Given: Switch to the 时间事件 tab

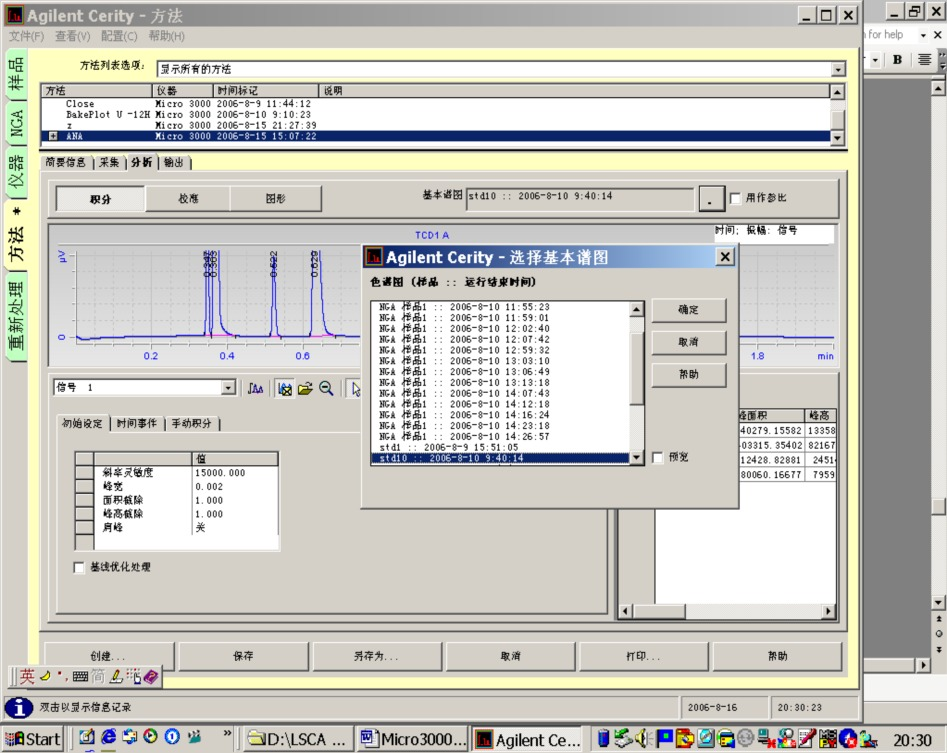Looking at the screenshot, I should pyautogui.click(x=137, y=424).
